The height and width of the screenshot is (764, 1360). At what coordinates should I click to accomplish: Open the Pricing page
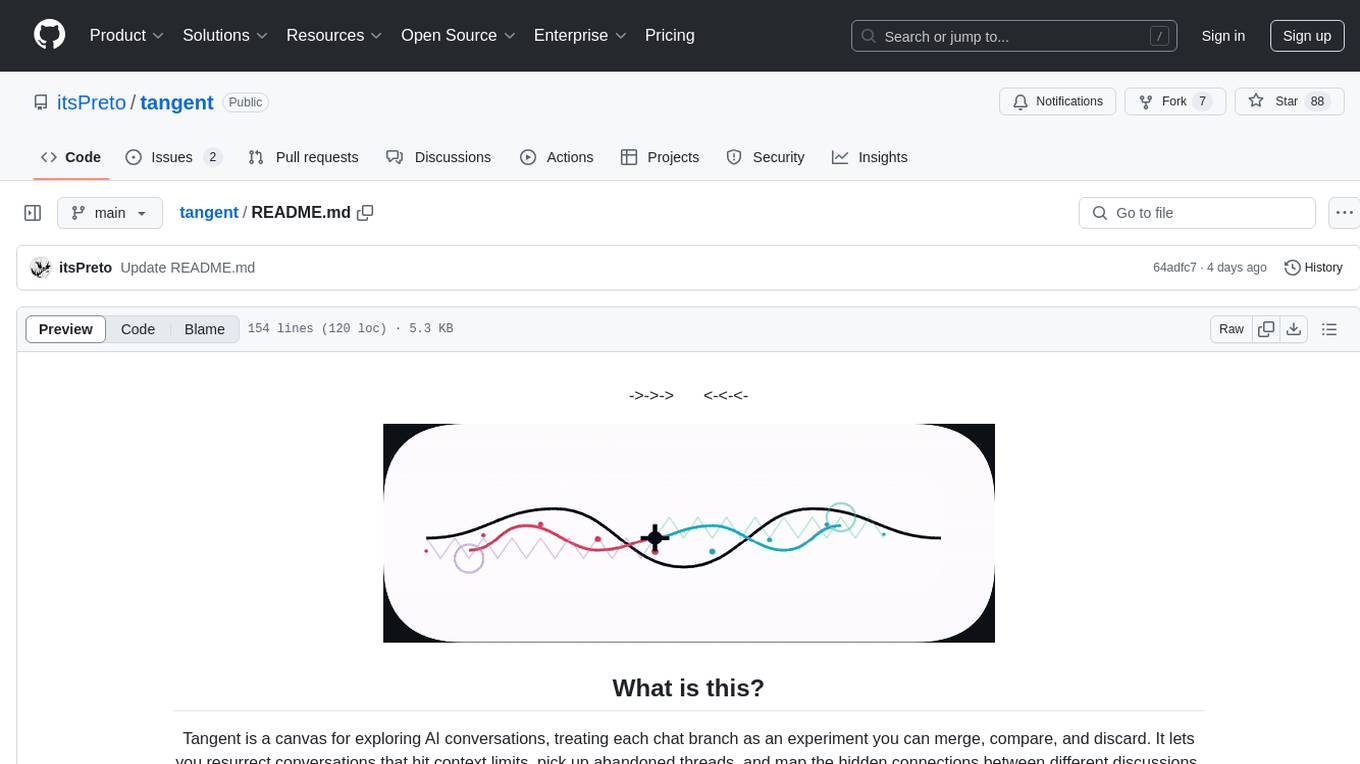(x=670, y=35)
